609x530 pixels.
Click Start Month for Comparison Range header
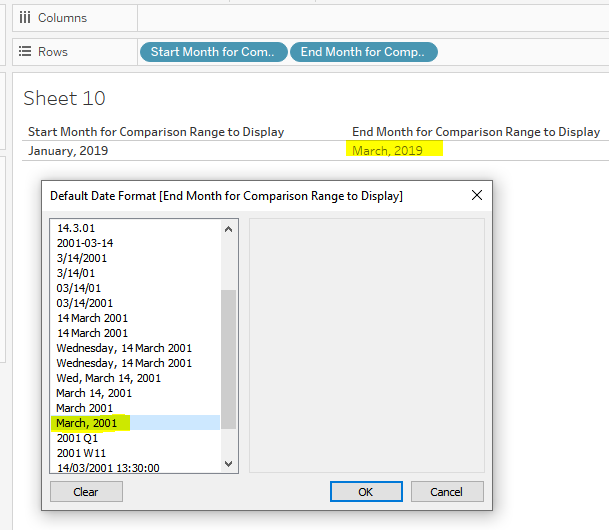point(156,132)
